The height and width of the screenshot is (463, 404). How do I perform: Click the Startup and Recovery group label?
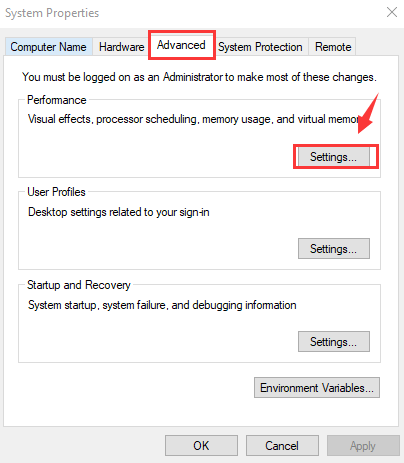pyautogui.click(x=79, y=285)
